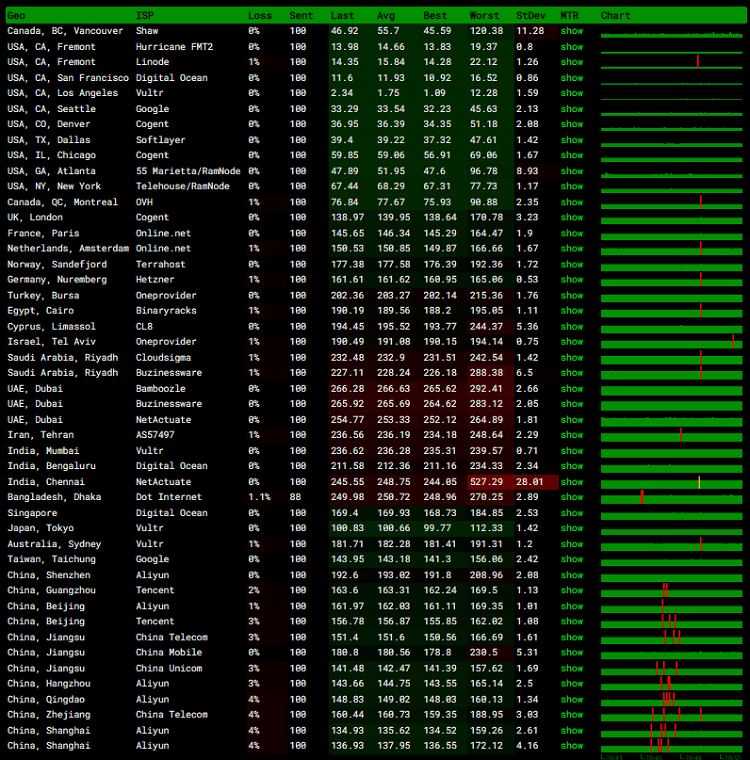
Task: Show MTR for Digital Ocean San Francisco
Action: 572,78
